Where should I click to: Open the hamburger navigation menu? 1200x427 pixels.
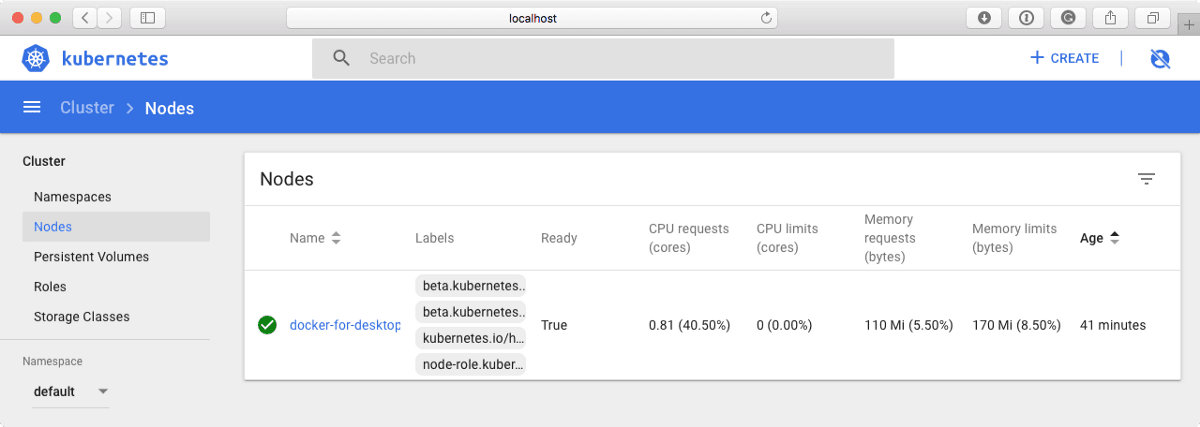coord(32,108)
